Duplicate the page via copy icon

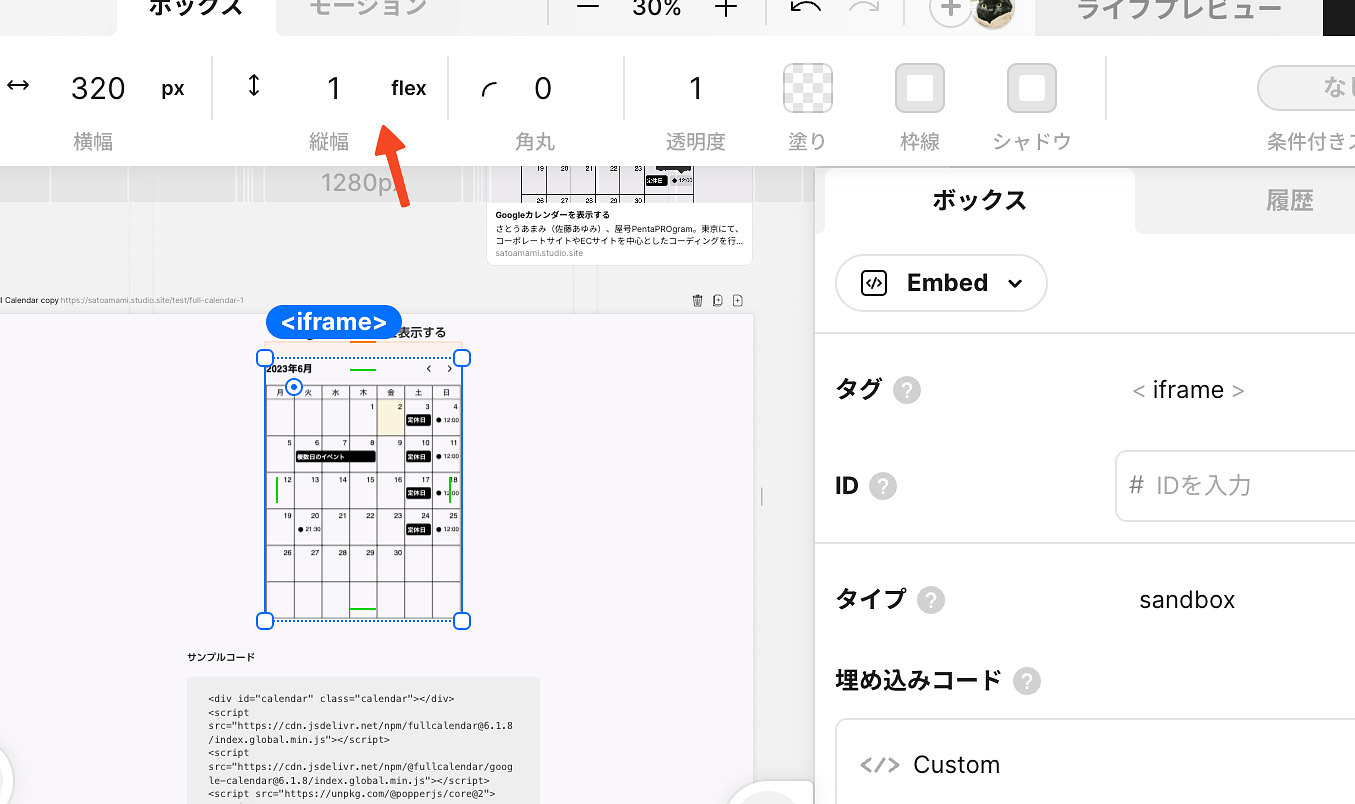[718, 300]
